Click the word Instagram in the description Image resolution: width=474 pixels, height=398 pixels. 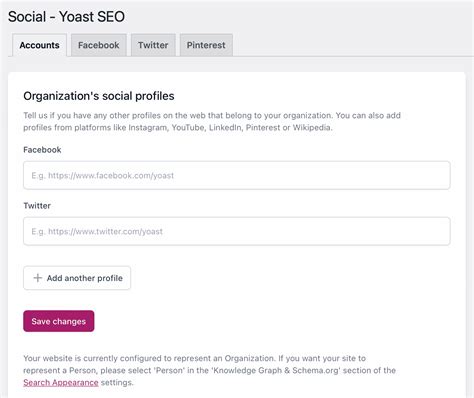pos(148,128)
